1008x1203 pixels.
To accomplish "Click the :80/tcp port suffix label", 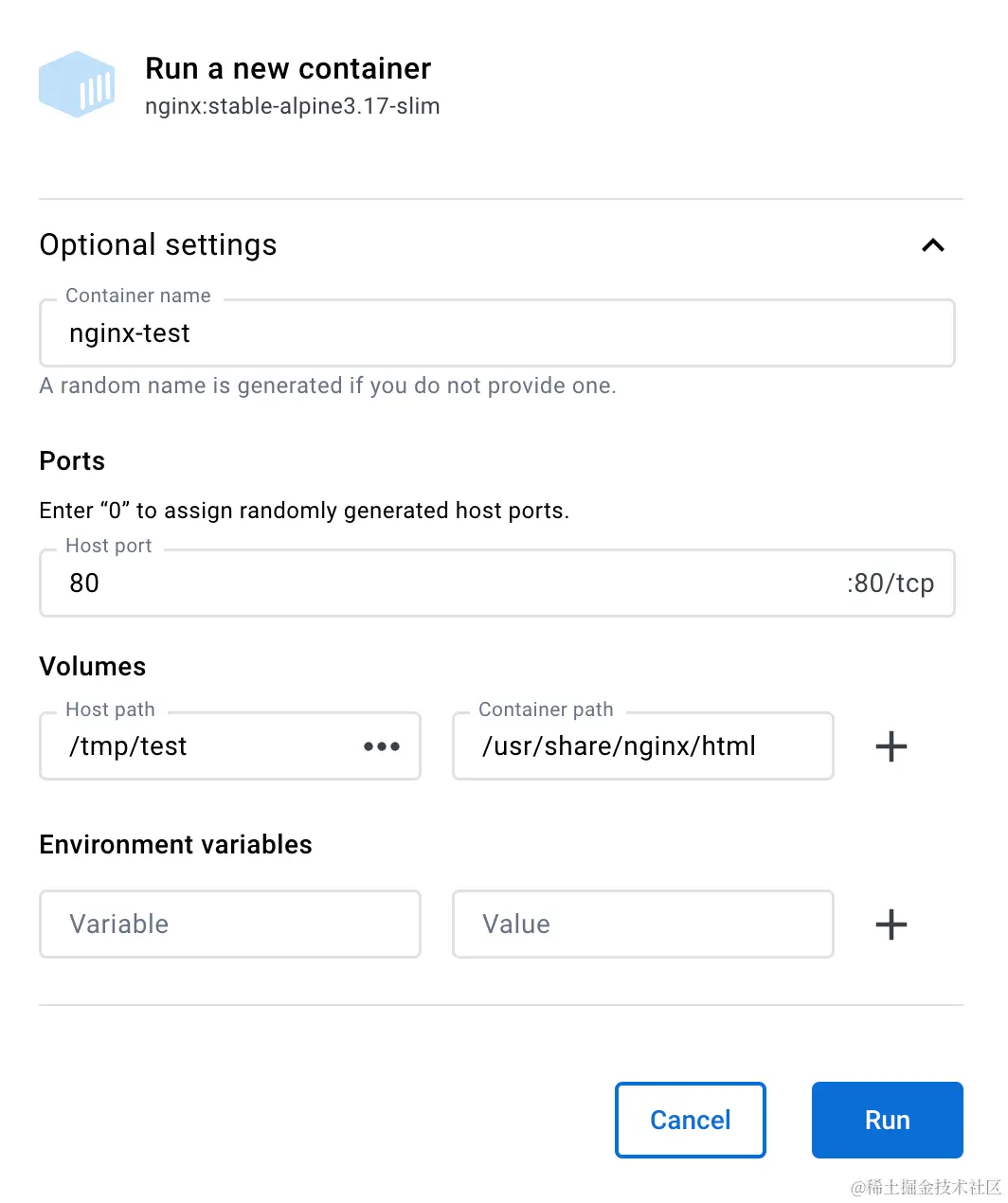I will click(x=891, y=584).
